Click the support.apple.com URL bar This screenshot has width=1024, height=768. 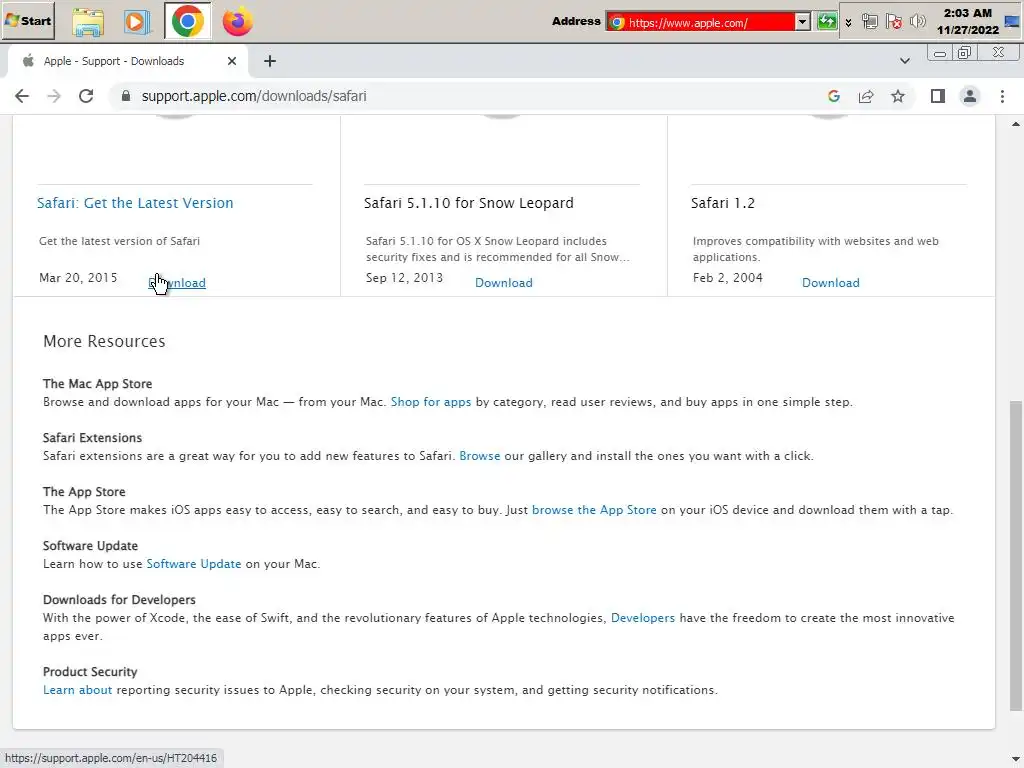(253, 96)
